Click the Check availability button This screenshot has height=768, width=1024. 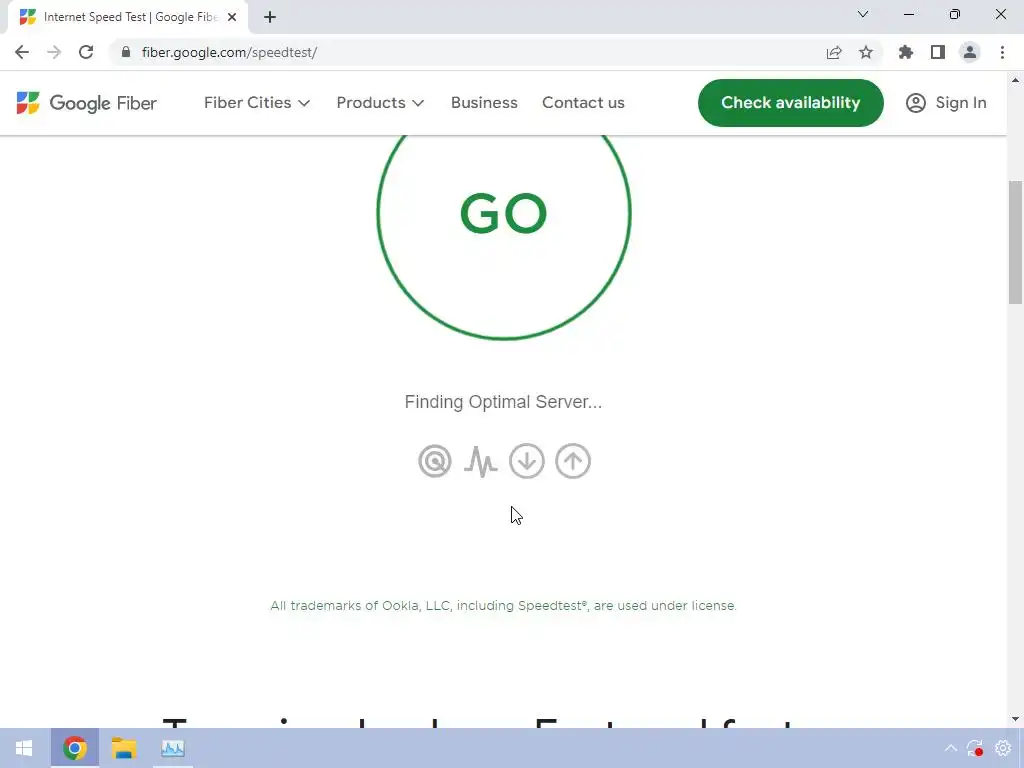click(x=790, y=103)
